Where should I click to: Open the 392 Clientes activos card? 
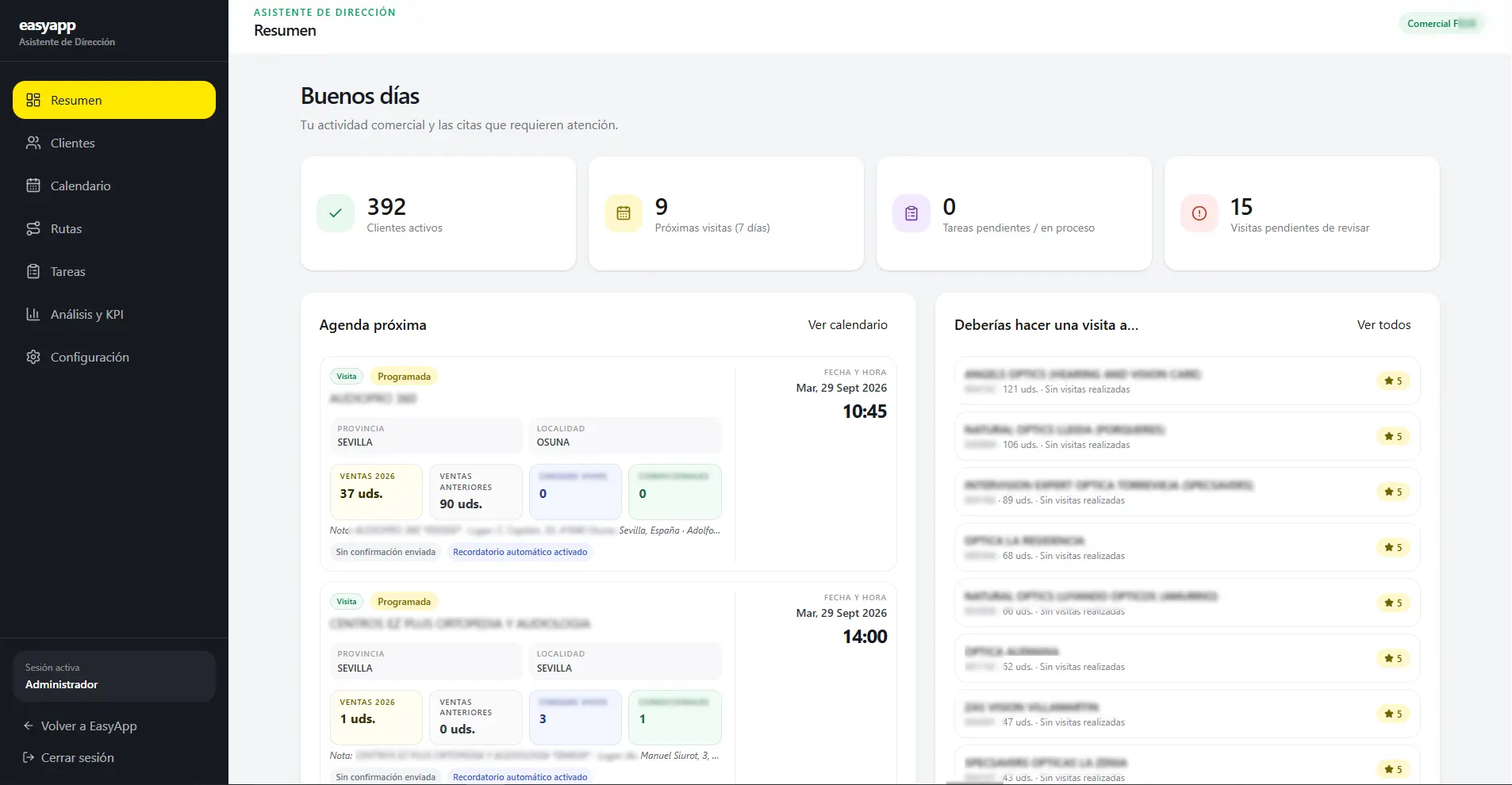pos(438,213)
